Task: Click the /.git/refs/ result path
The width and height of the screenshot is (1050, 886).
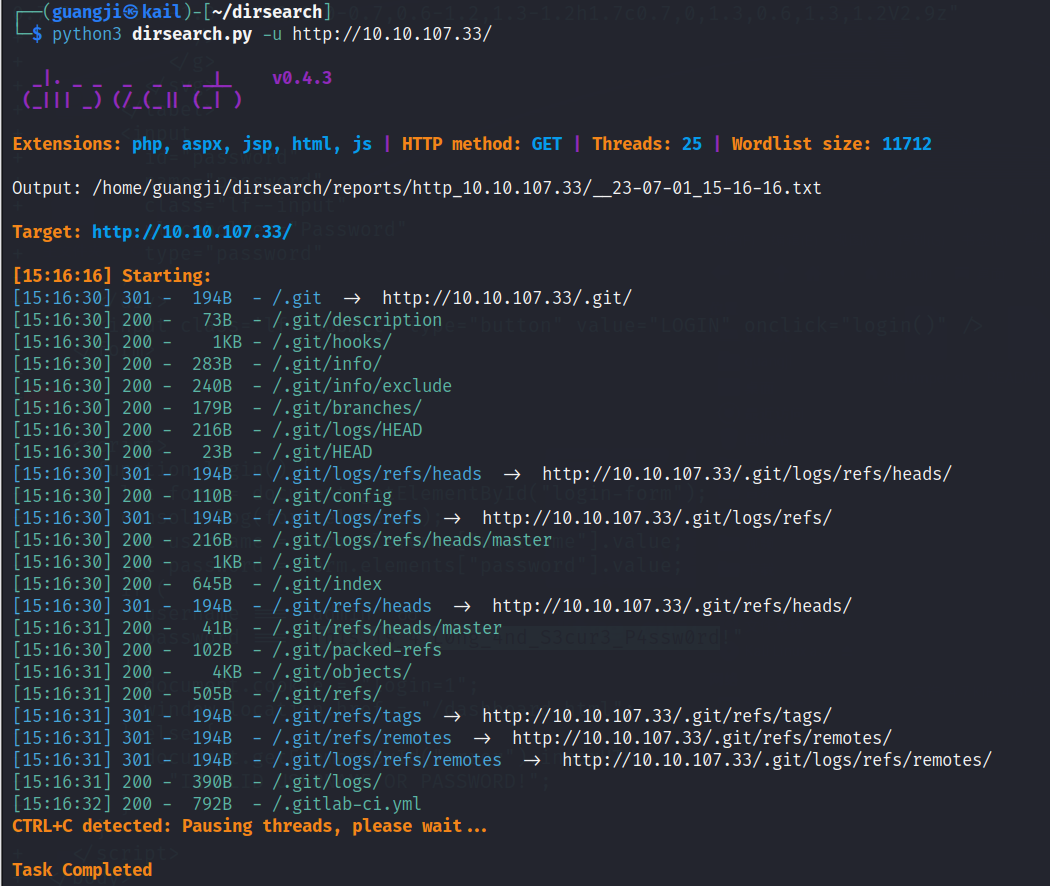Action: [327, 694]
